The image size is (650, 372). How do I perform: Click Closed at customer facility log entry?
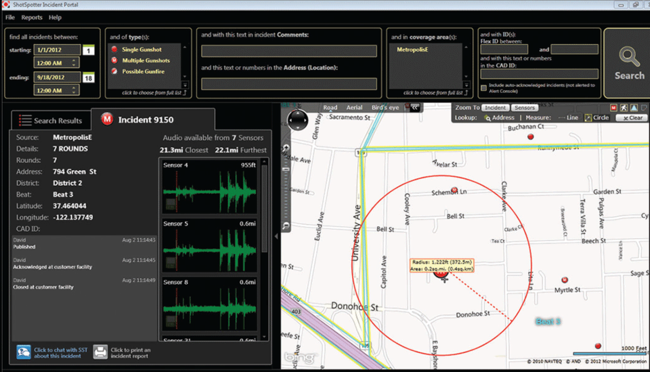[x=84, y=284]
